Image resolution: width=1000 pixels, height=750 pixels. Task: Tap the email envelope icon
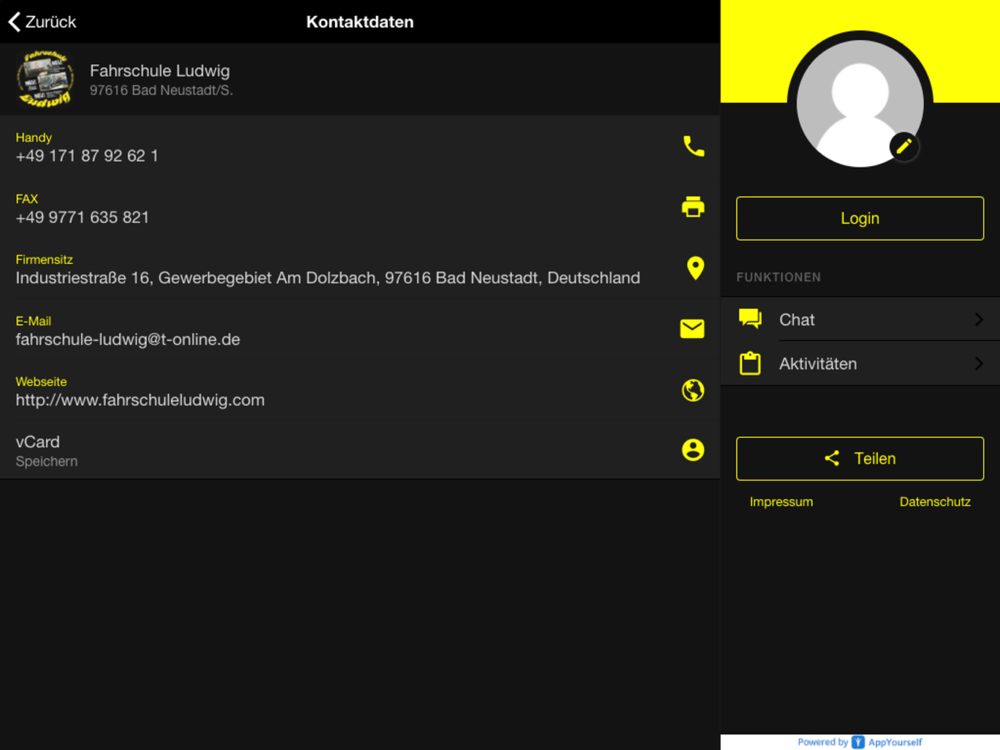pos(693,328)
